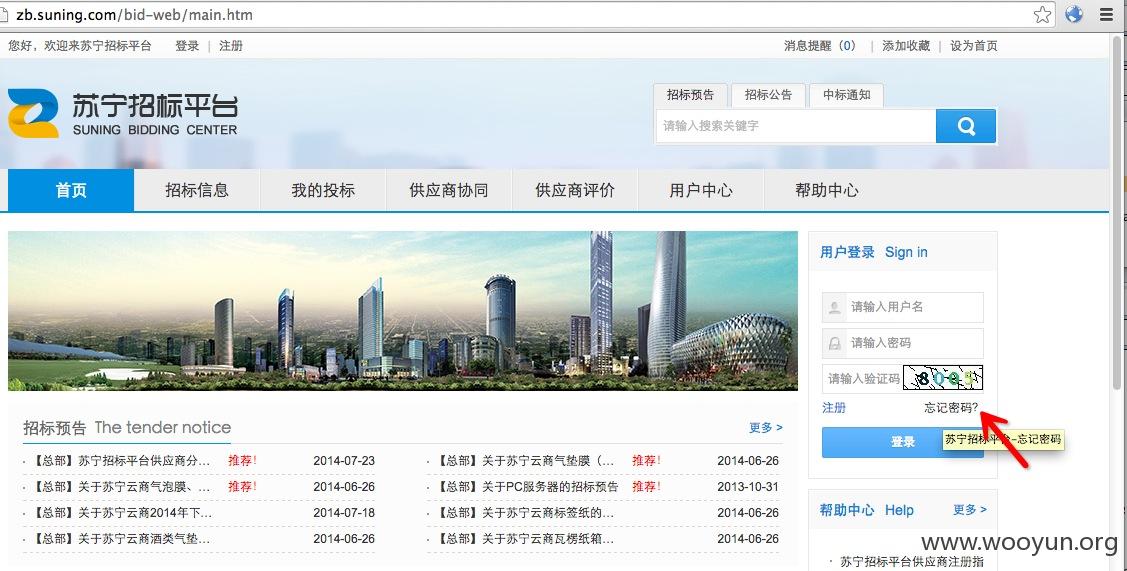Click the 招标预告 The tender notice heading

coord(127,428)
